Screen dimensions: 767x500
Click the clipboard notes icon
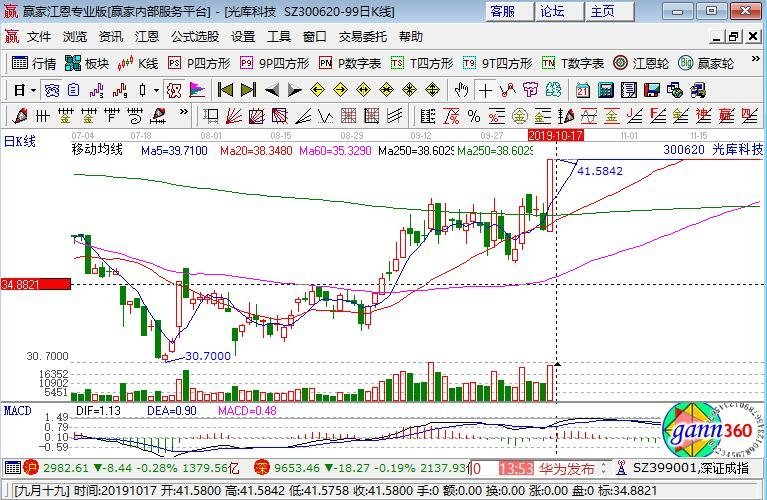click(74, 91)
